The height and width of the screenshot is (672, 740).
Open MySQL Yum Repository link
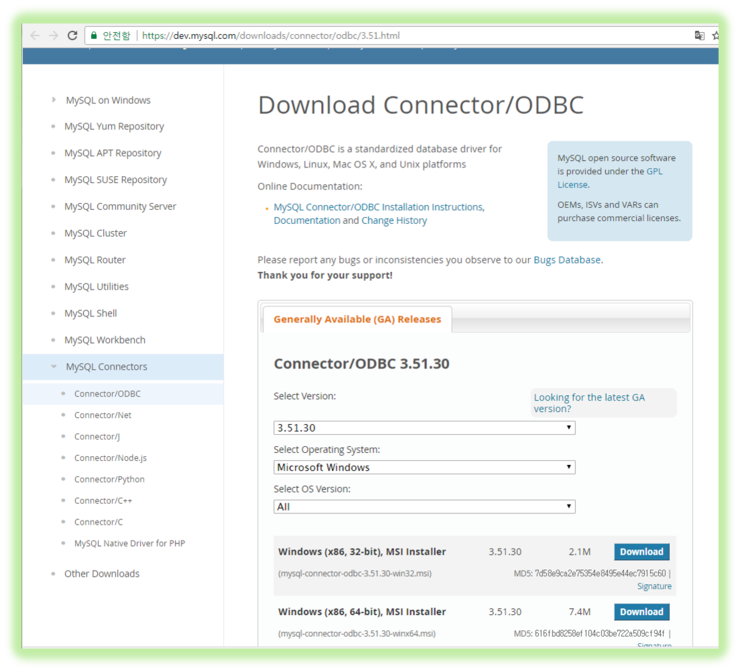(x=114, y=126)
